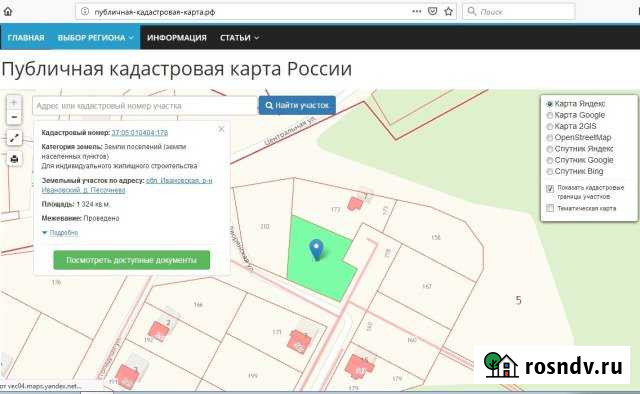The image size is (640, 394).
Task: Zoom in the map with the plus button
Action: (14, 102)
